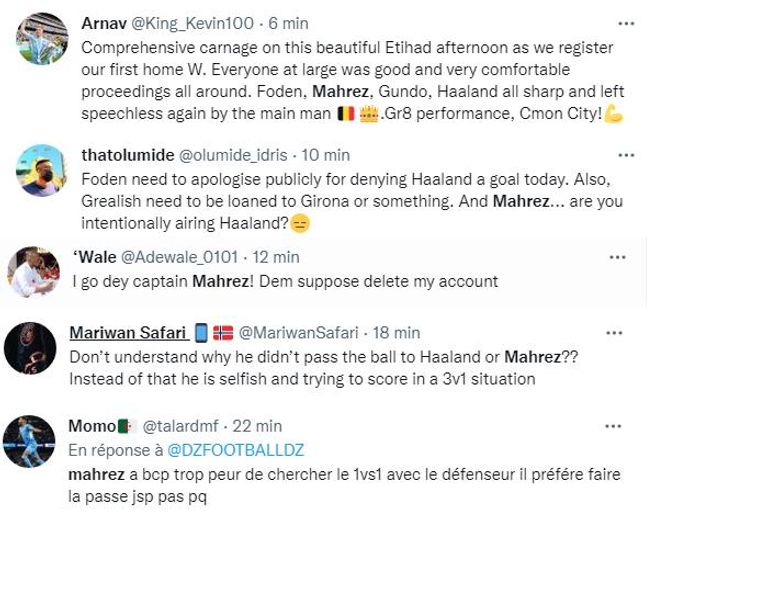
Task: Open more options on thatolumide's tweet
Action: pos(626,155)
